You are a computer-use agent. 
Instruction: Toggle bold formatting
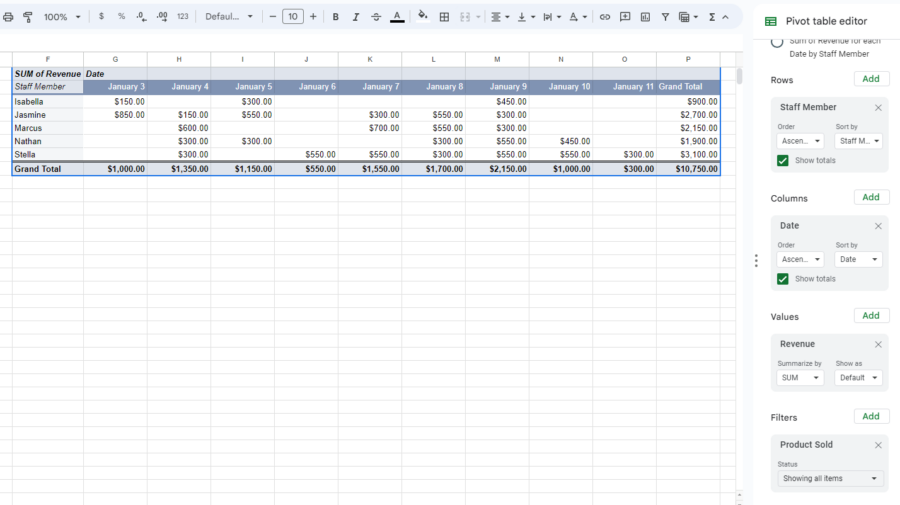point(335,17)
